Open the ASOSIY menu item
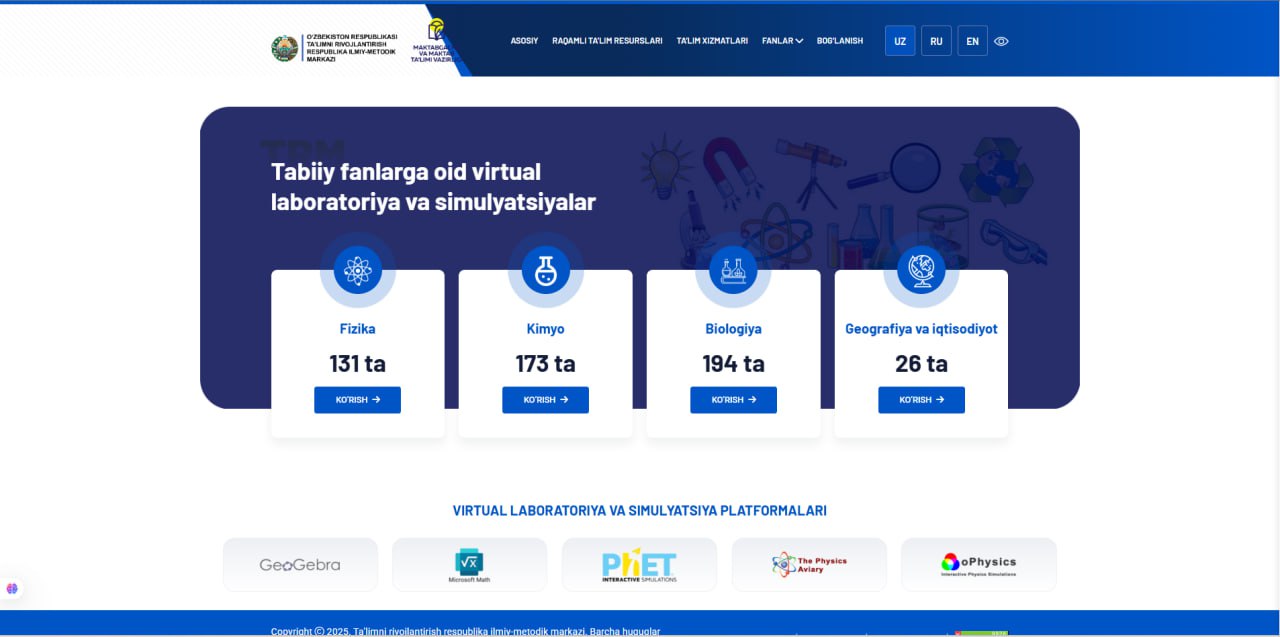Image resolution: width=1280 pixels, height=637 pixels. point(524,41)
